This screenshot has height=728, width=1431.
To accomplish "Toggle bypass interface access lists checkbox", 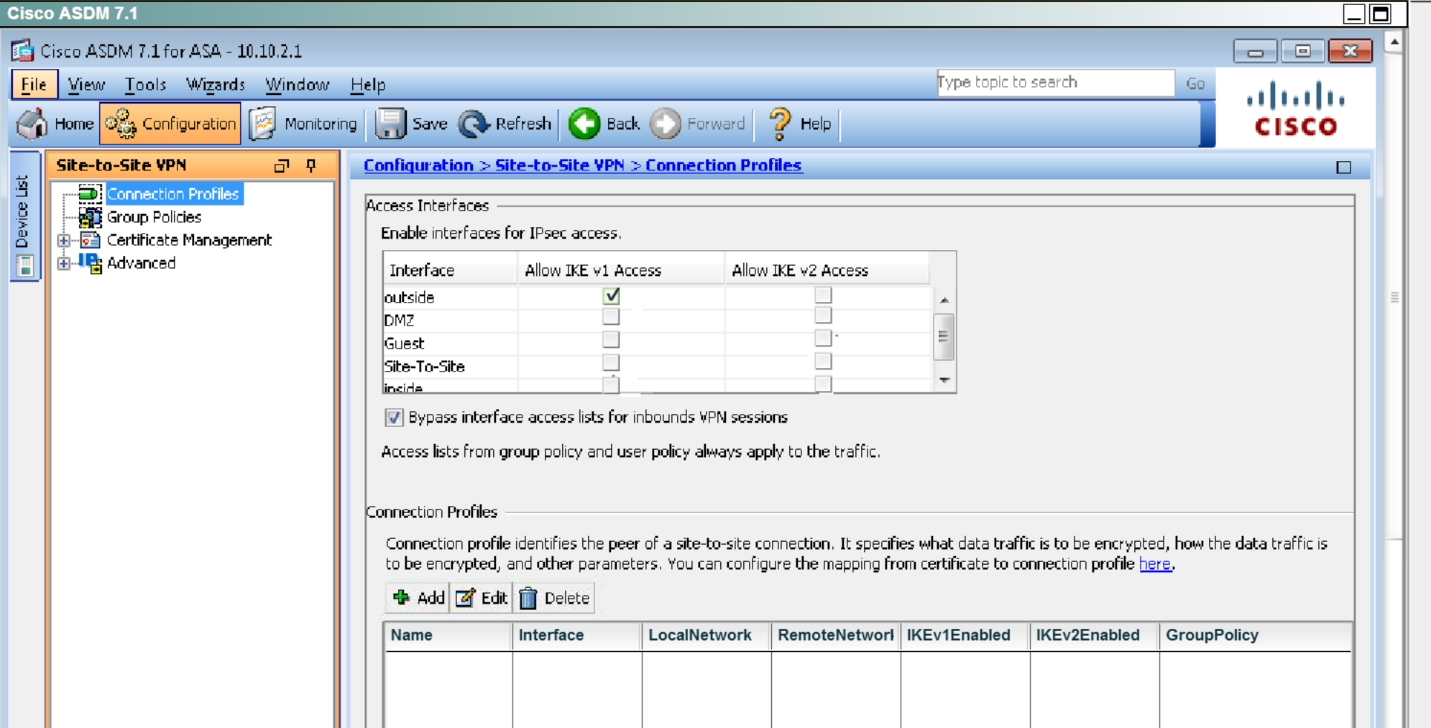I will tap(394, 417).
